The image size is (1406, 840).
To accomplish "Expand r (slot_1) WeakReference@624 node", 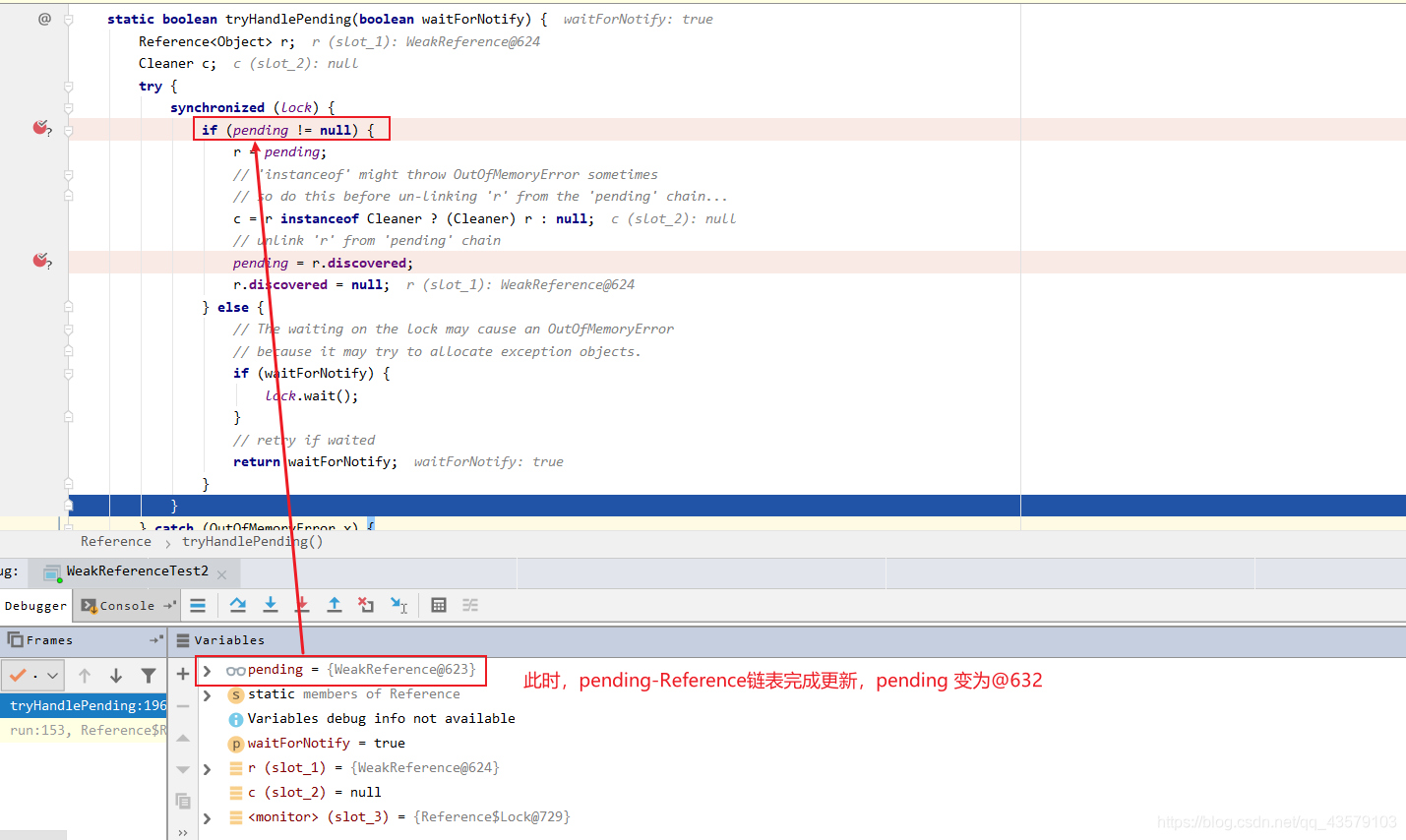I will click(x=207, y=768).
